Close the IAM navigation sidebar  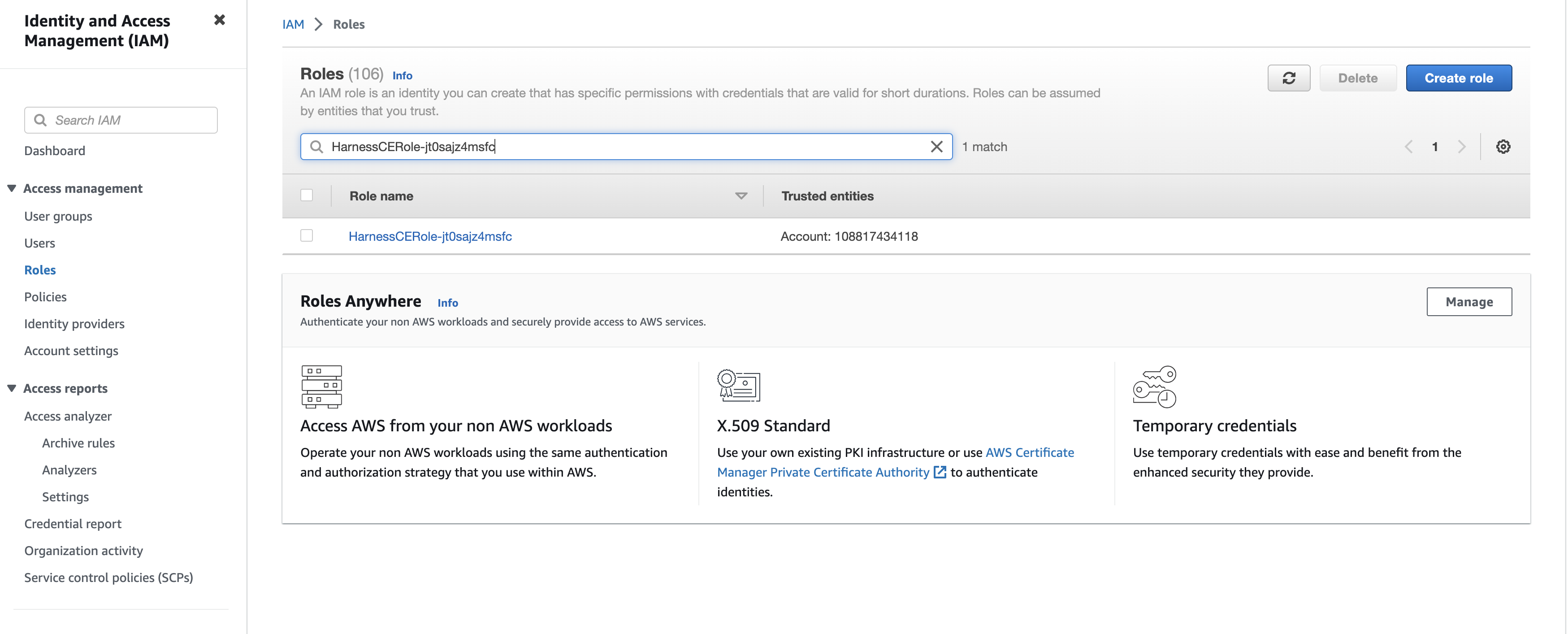(x=220, y=20)
